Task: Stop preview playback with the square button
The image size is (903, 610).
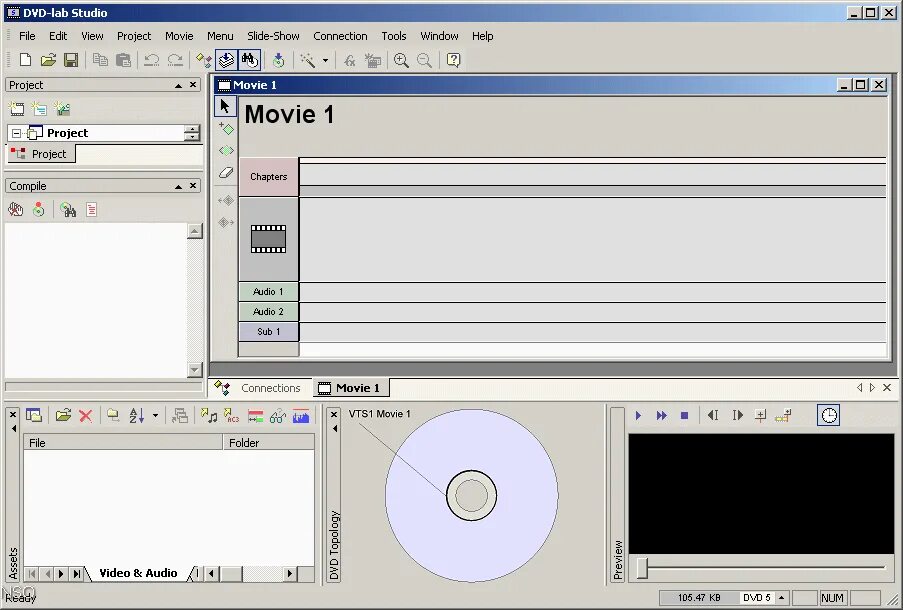Action: pos(684,415)
